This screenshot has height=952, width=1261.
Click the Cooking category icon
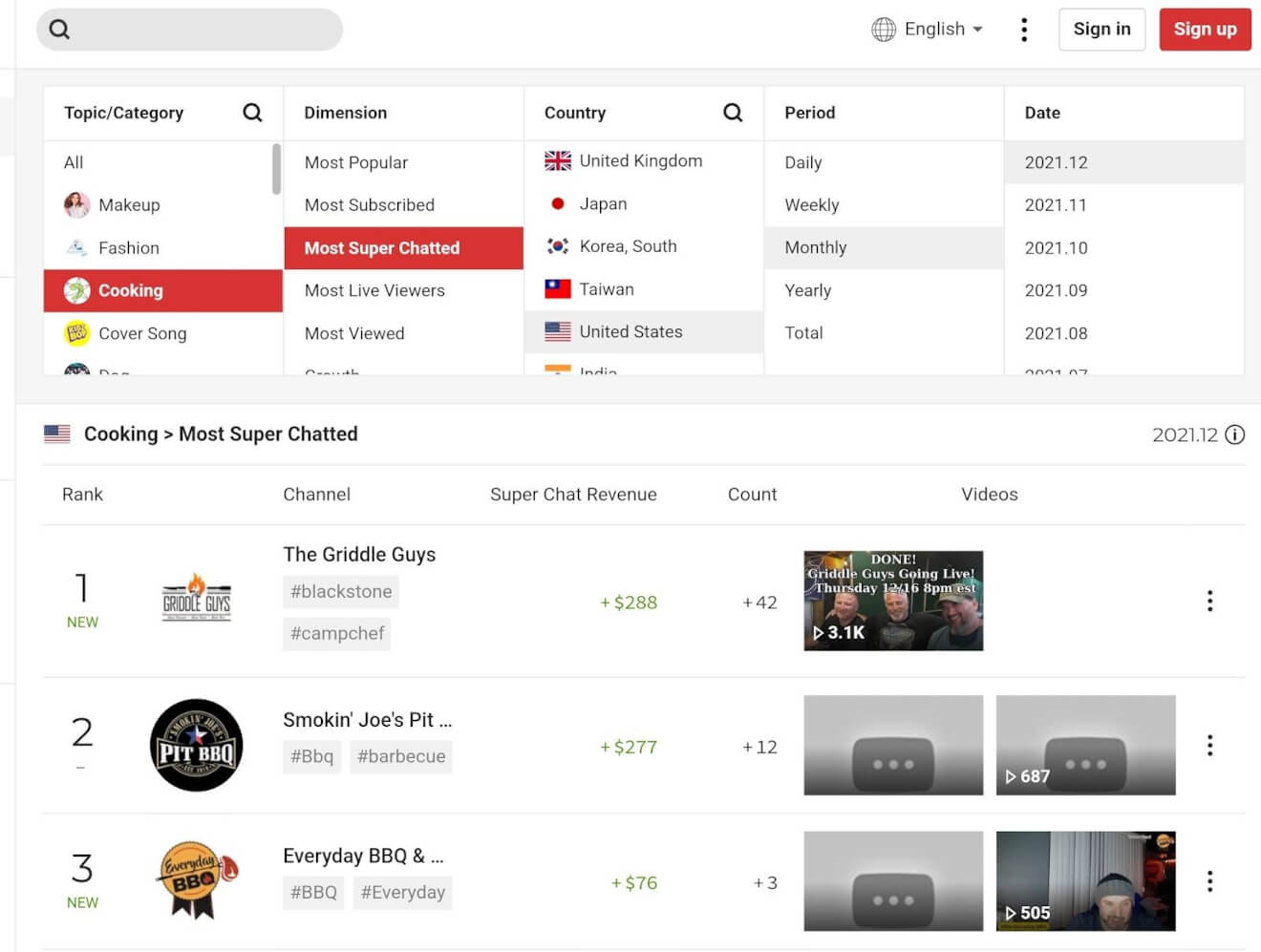[x=77, y=290]
